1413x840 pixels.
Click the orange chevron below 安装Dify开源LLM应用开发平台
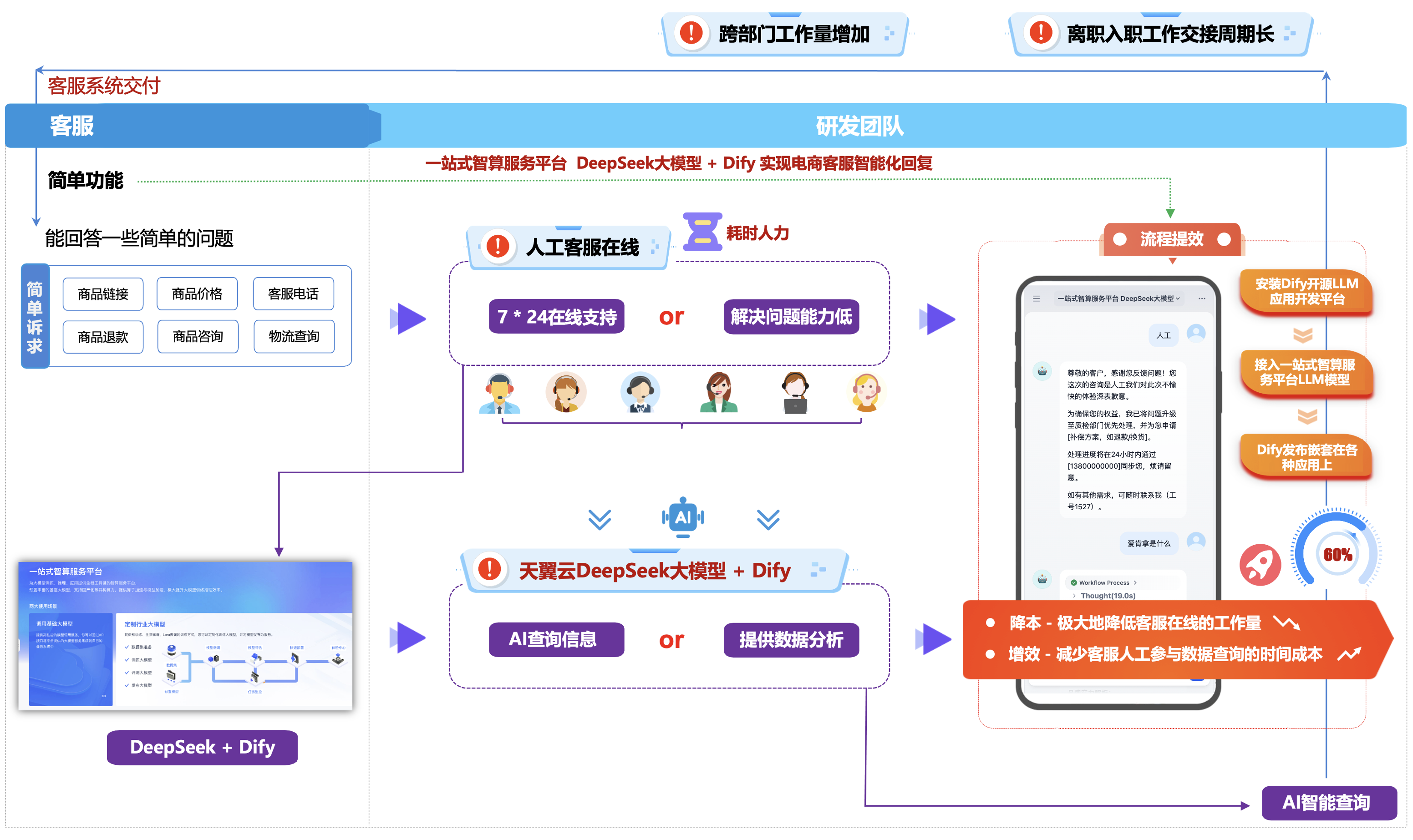pyautogui.click(x=1303, y=335)
